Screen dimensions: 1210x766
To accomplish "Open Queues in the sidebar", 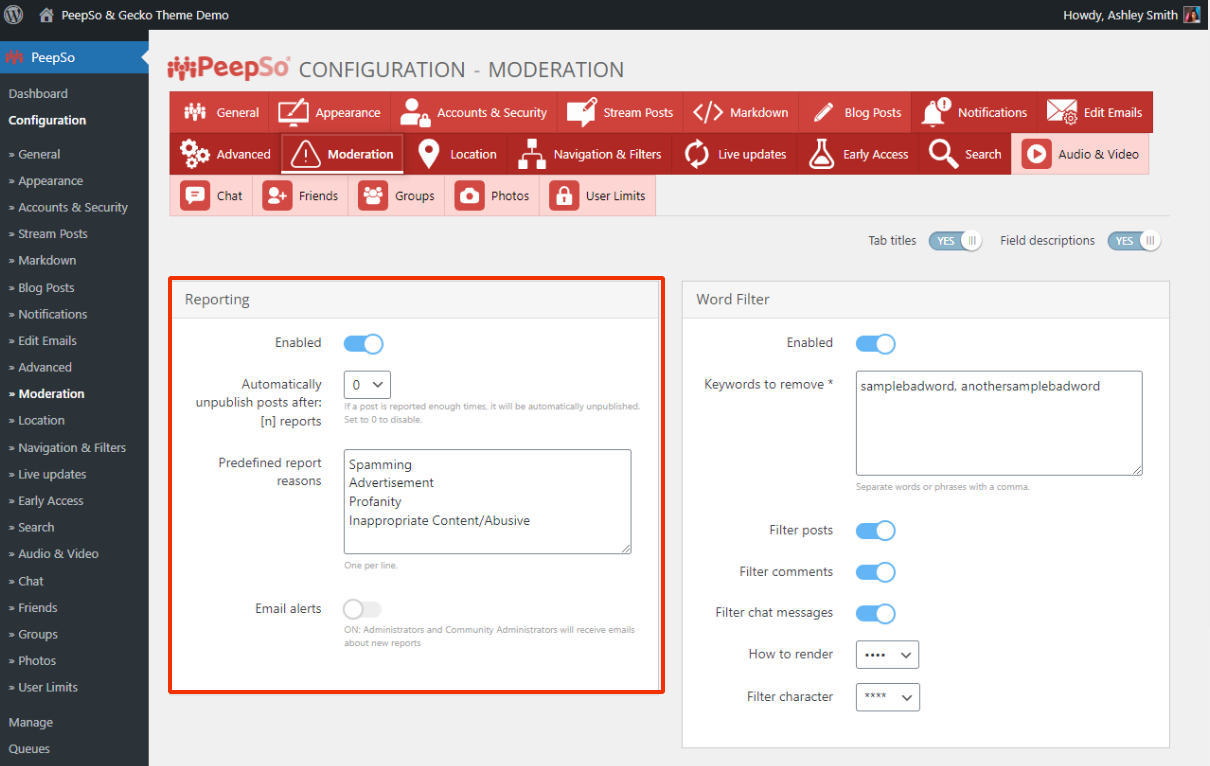I will click(x=29, y=749).
